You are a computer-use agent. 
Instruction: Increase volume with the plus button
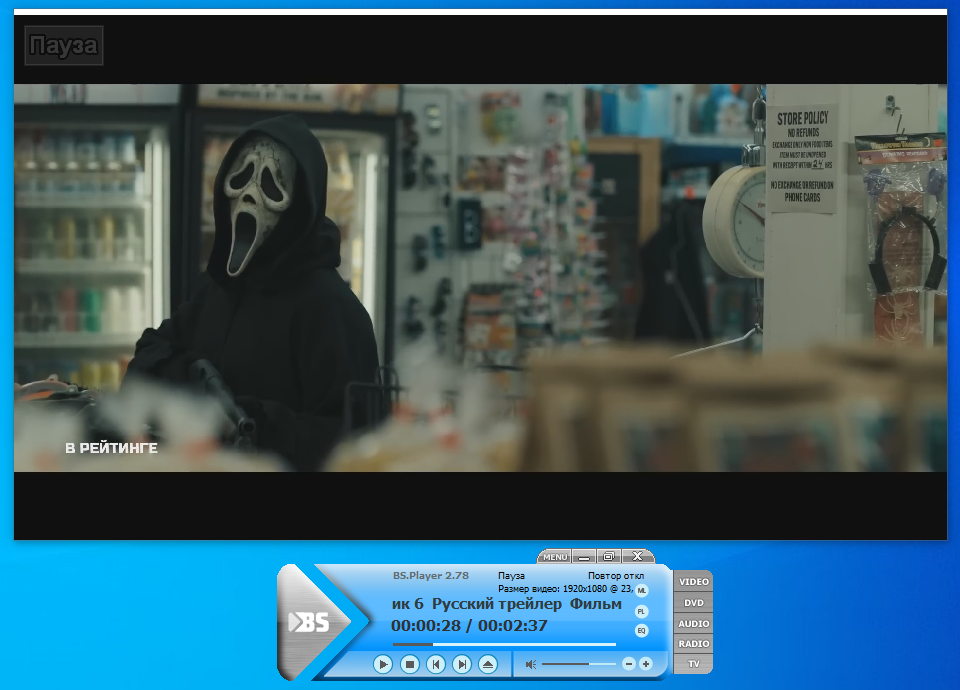[646, 664]
